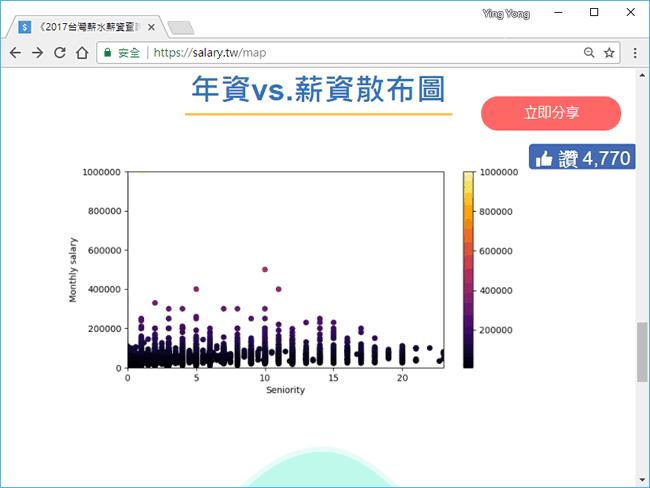Click the 安全 secure label

pos(129,53)
